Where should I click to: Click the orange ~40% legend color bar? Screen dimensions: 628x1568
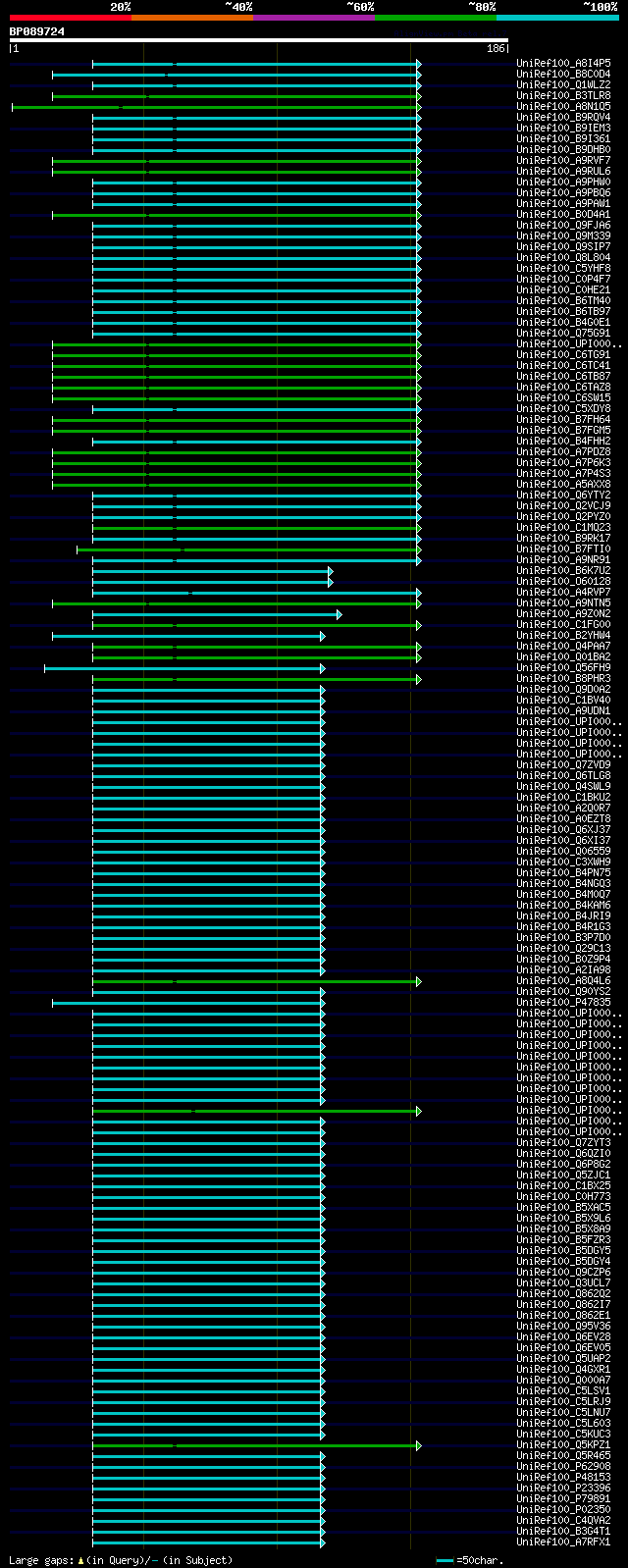click(192, 18)
